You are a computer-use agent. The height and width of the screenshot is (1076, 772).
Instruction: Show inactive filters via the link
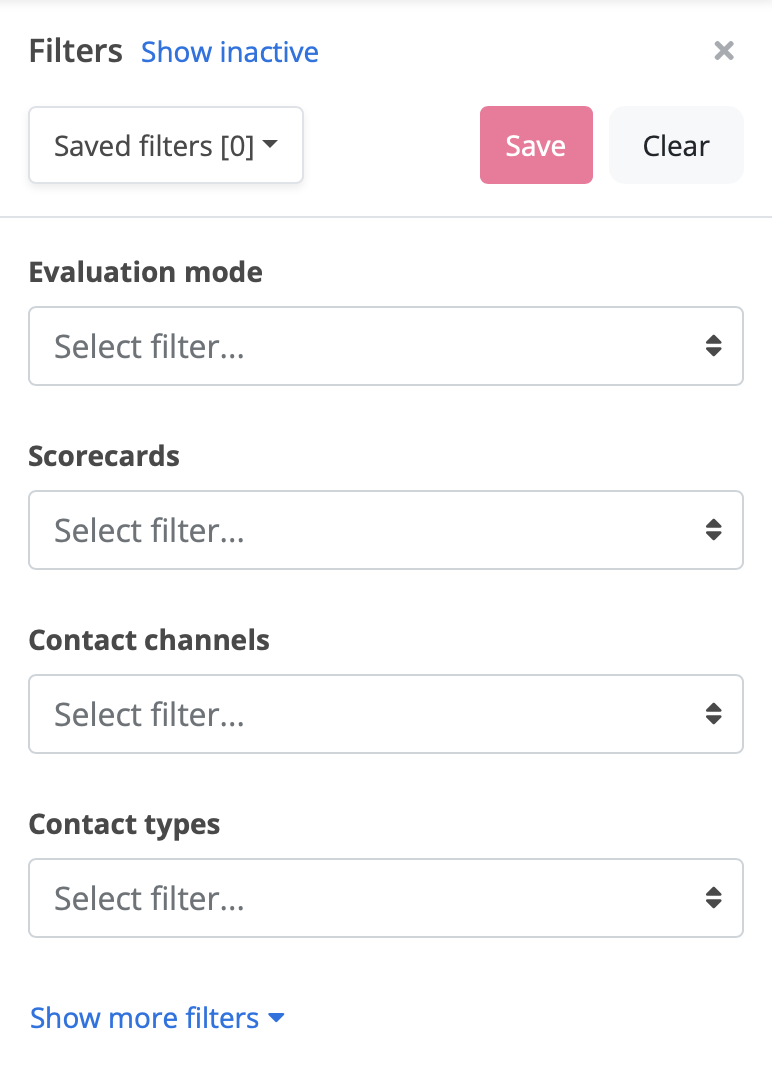pos(230,52)
